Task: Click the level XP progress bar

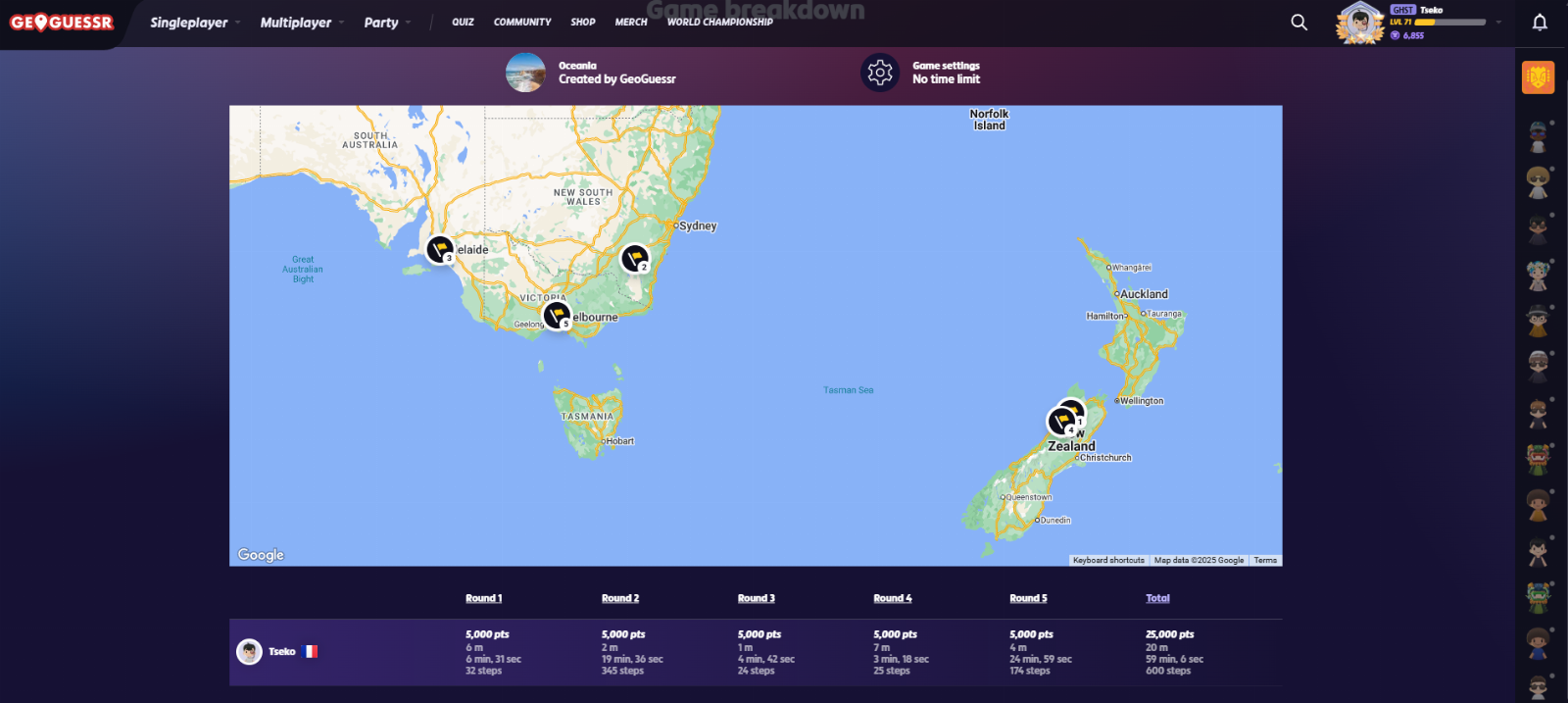Action: pos(1450,22)
